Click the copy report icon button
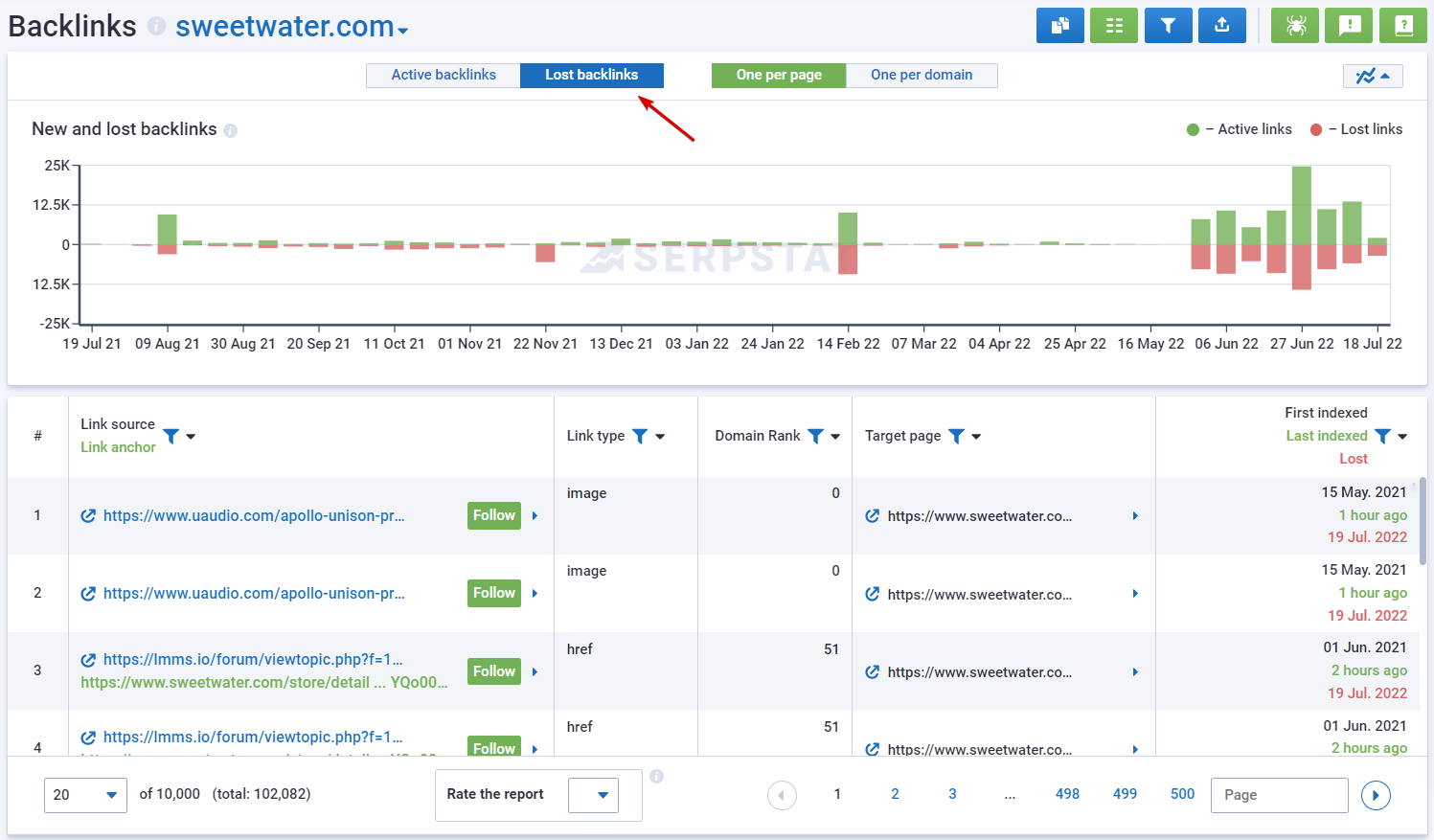 point(1060,26)
